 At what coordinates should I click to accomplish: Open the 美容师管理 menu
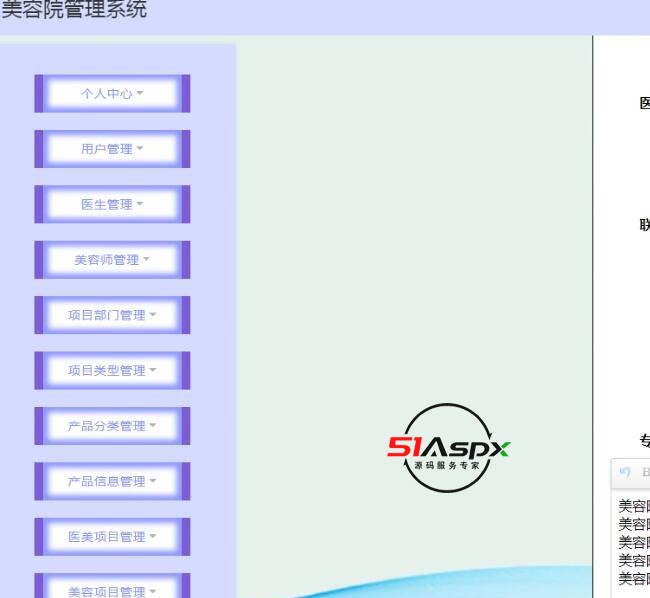click(112, 260)
